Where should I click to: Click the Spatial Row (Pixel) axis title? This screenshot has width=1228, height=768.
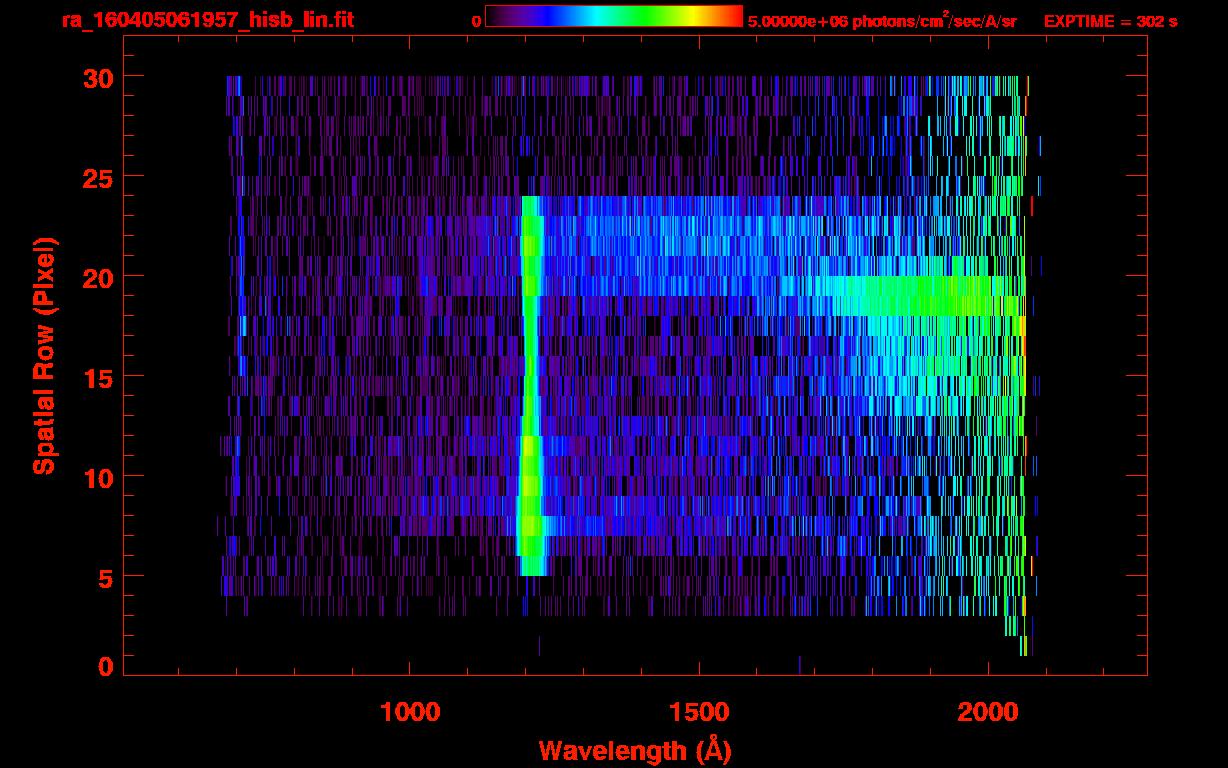tap(43, 356)
